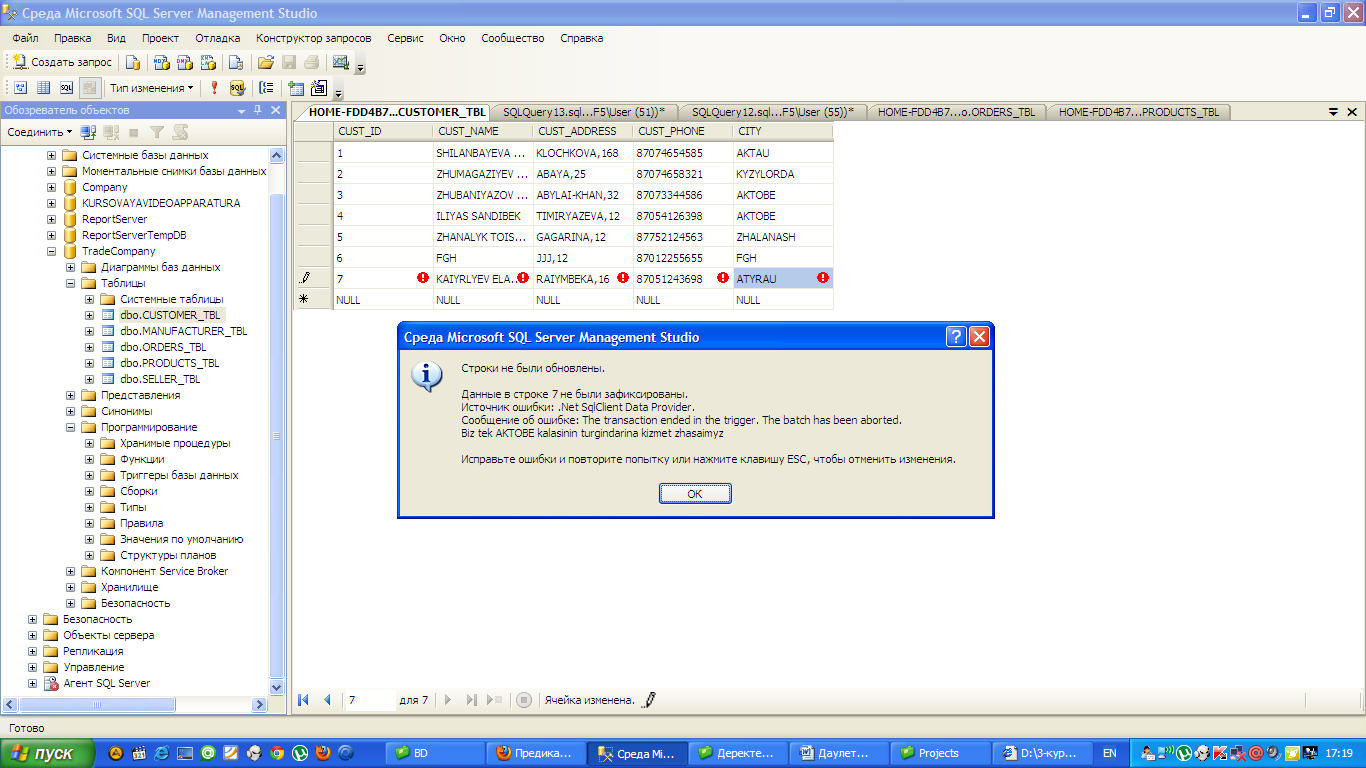Expand the Представления folder node
Image resolution: width=1366 pixels, height=768 pixels.
(71, 395)
